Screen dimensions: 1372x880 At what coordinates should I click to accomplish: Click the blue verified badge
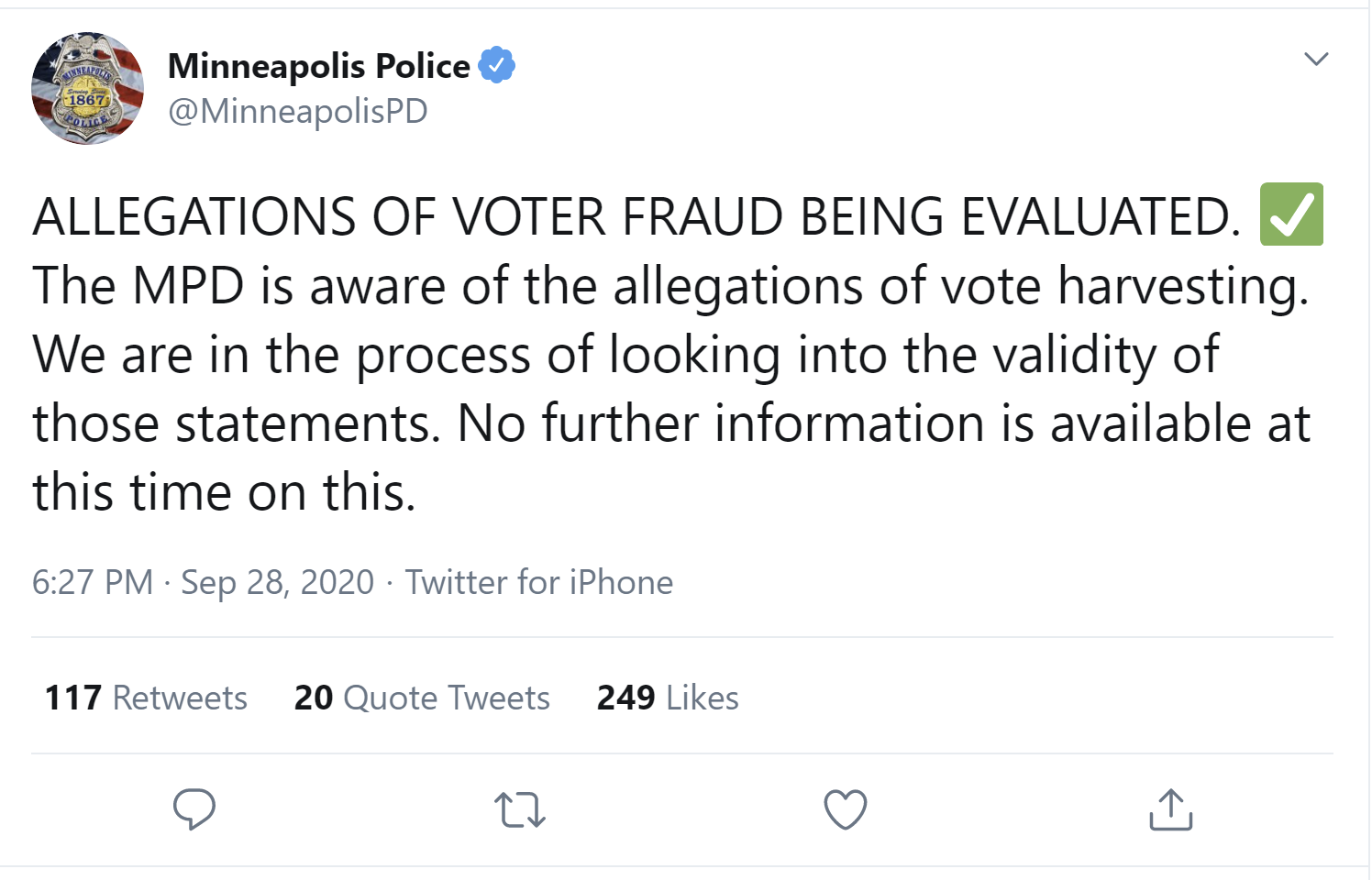click(x=497, y=65)
